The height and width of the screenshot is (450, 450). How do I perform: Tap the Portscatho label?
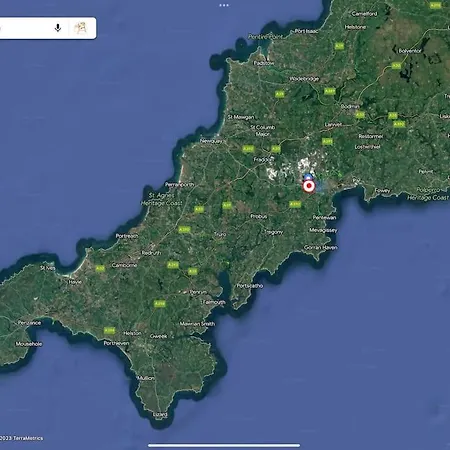point(250,286)
